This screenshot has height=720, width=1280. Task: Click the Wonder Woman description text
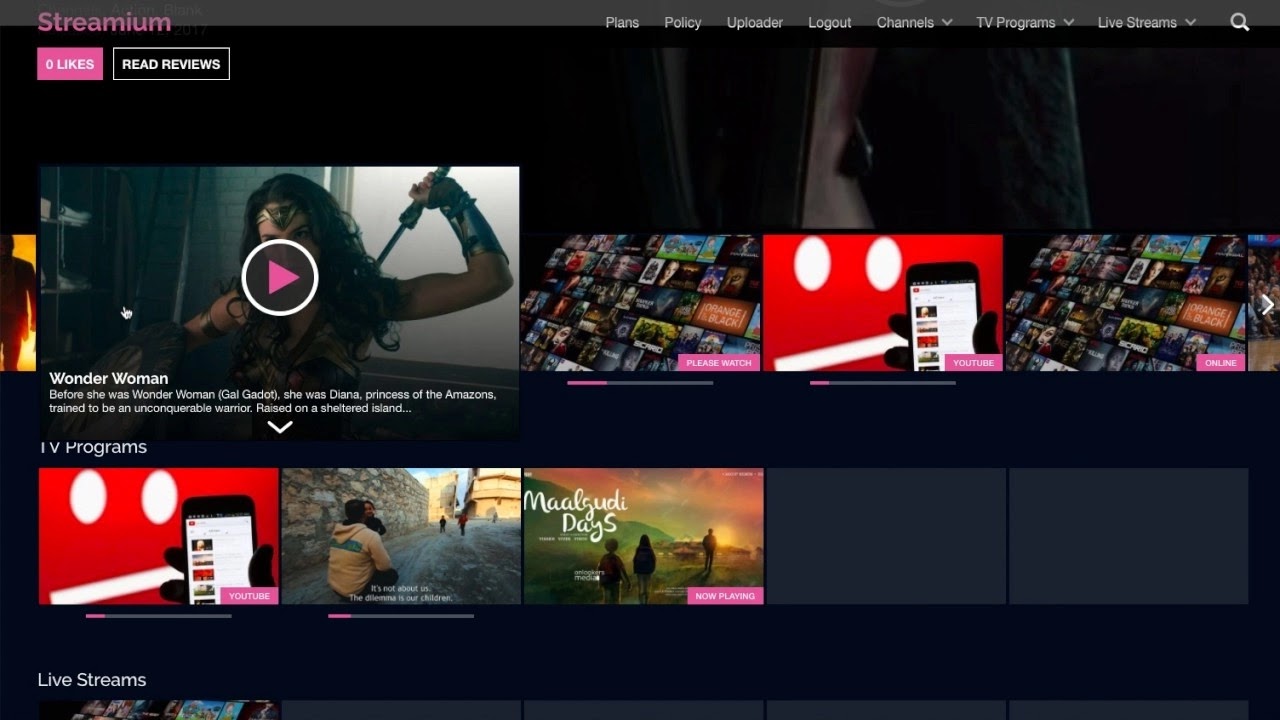tap(272, 401)
